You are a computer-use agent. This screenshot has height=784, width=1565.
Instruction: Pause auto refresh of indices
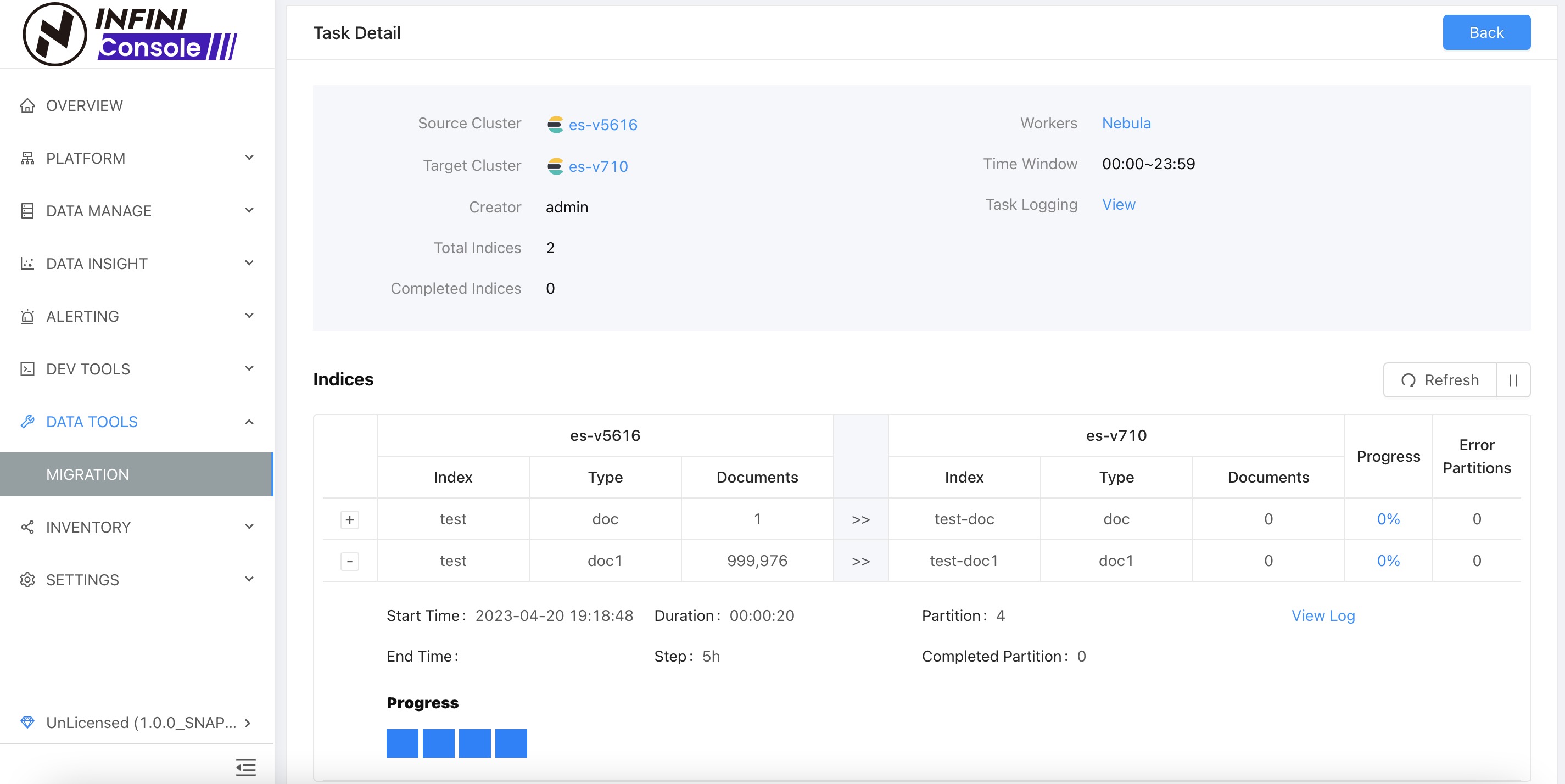tap(1513, 380)
